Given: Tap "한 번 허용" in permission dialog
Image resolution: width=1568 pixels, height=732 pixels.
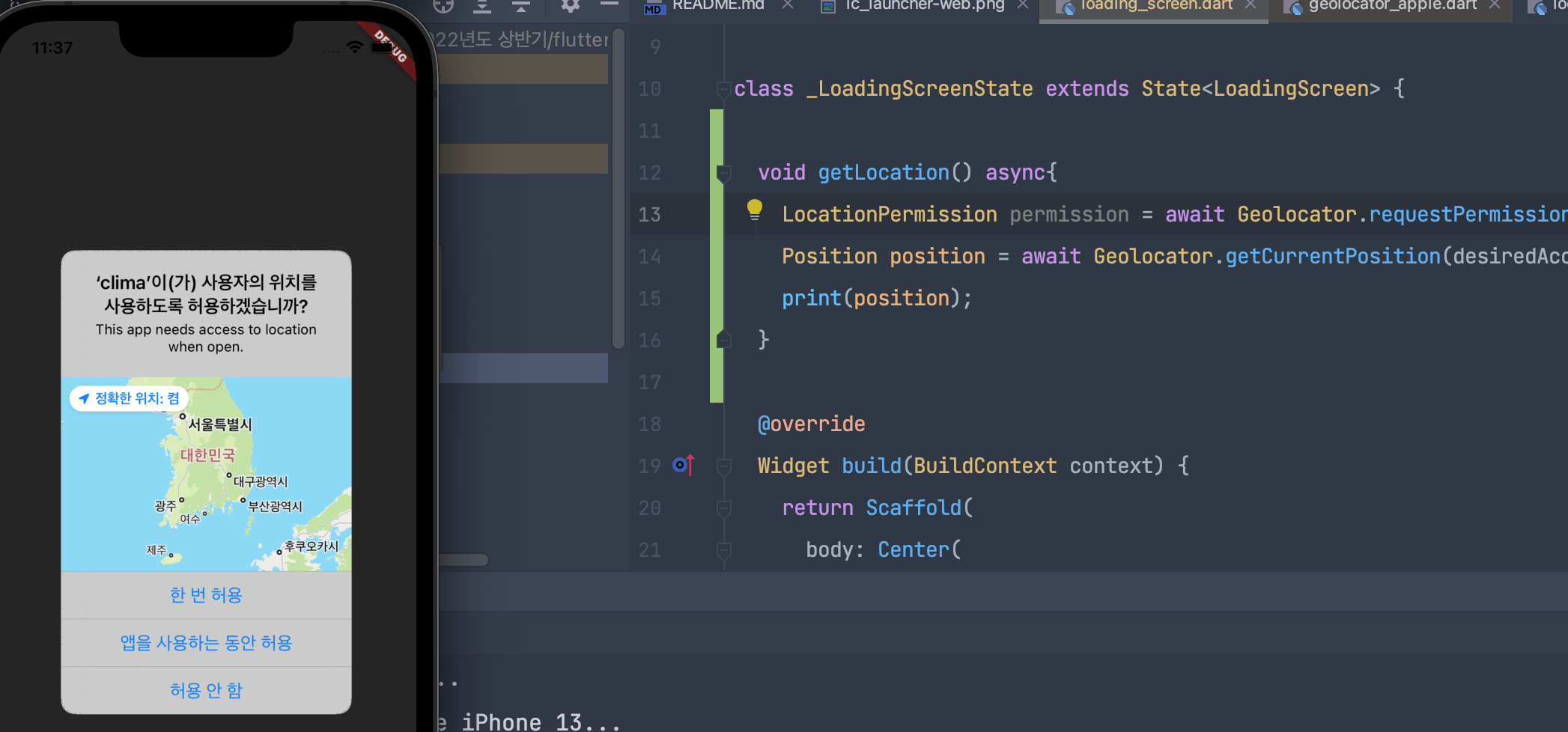Looking at the screenshot, I should 206,595.
